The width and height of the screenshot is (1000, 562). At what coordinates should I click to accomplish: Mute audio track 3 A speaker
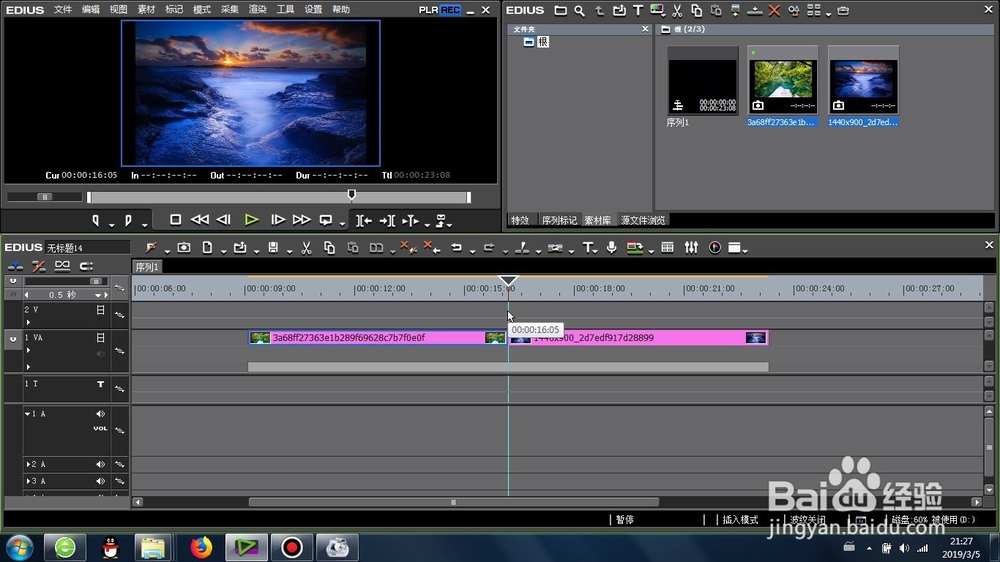click(x=100, y=481)
